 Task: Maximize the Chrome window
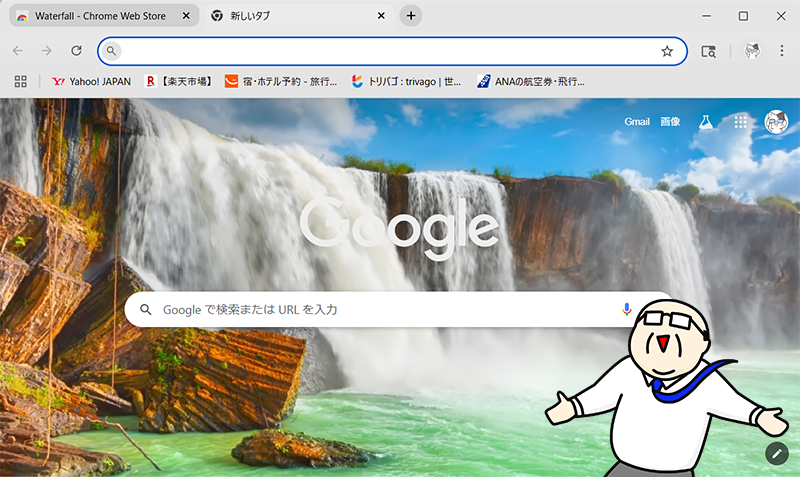coord(743,16)
